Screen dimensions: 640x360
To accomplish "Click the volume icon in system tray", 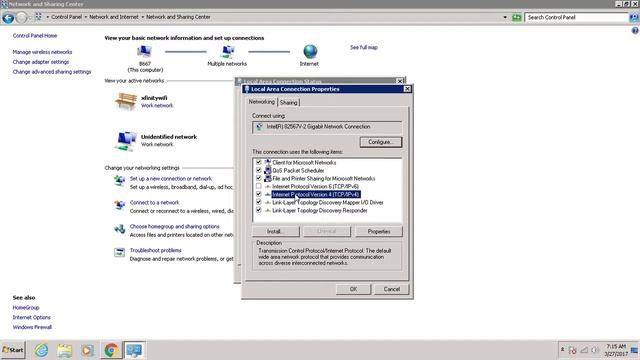I will point(595,350).
